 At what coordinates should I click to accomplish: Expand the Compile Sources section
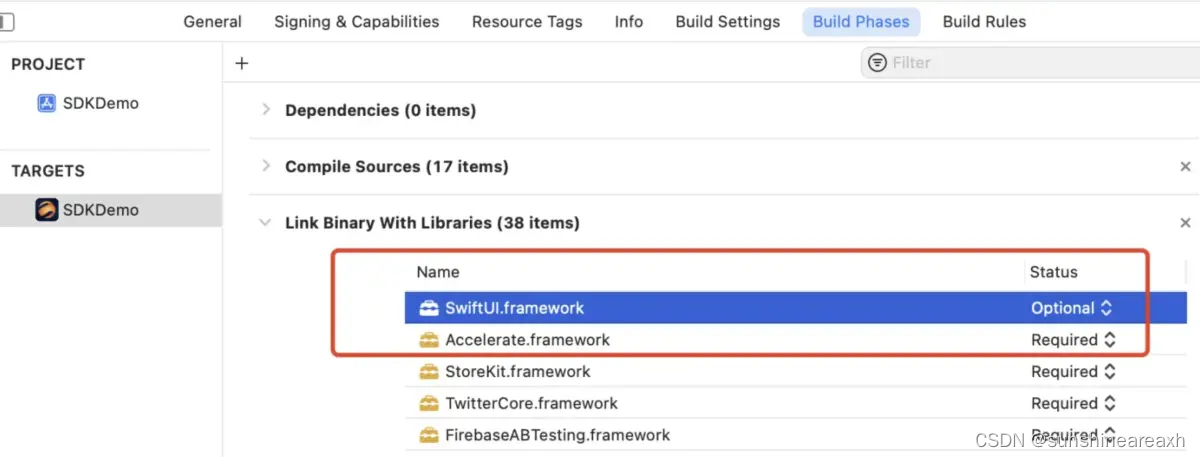(266, 166)
